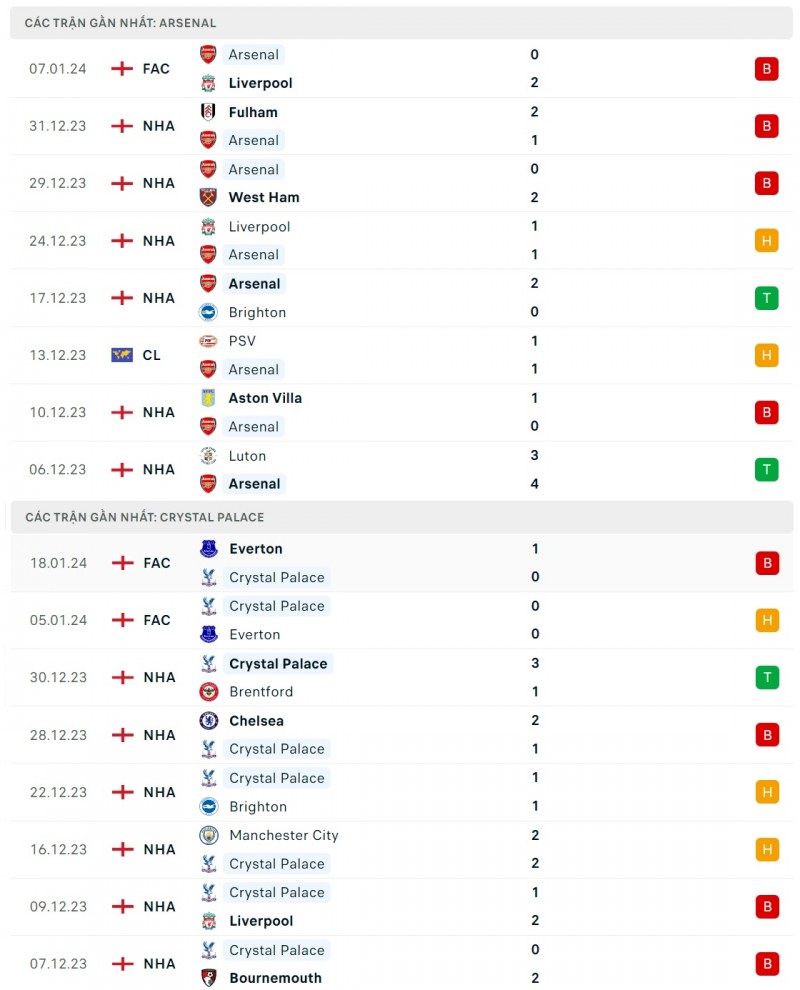The width and height of the screenshot is (800, 990).
Task: Click the Aston Villa club crest
Action: click(208, 398)
